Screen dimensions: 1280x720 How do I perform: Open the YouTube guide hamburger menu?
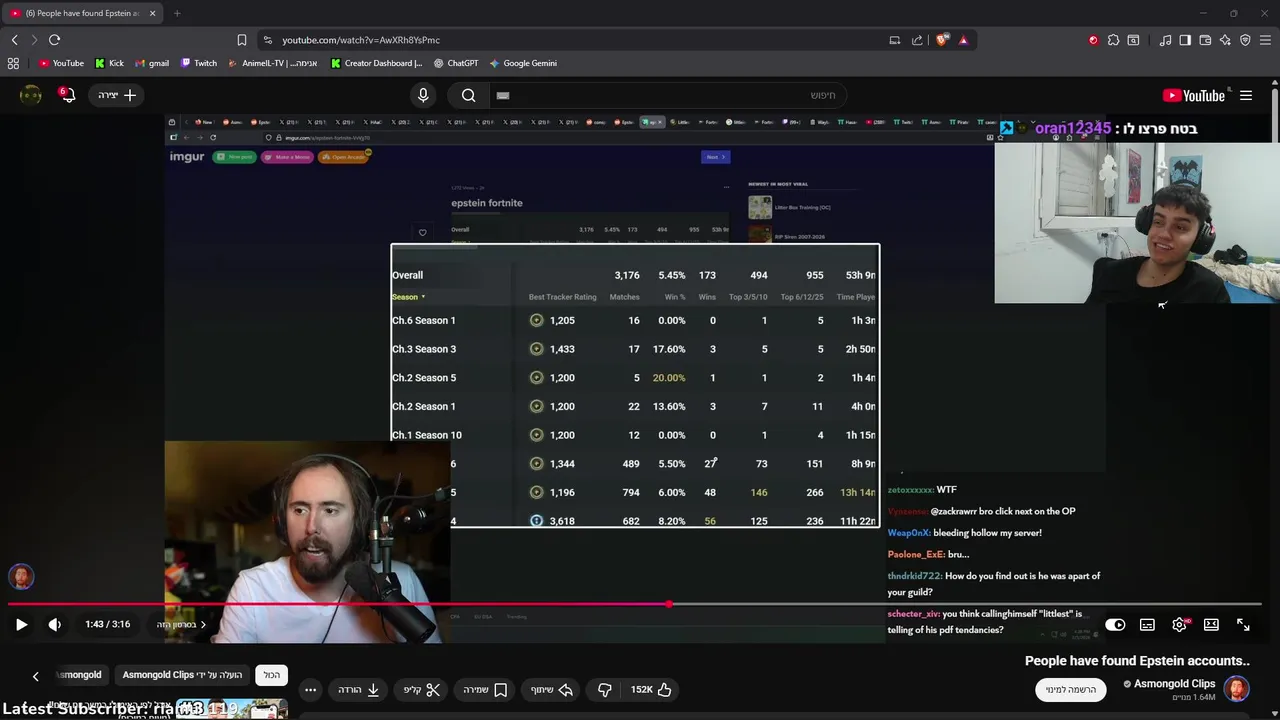[x=1246, y=95]
